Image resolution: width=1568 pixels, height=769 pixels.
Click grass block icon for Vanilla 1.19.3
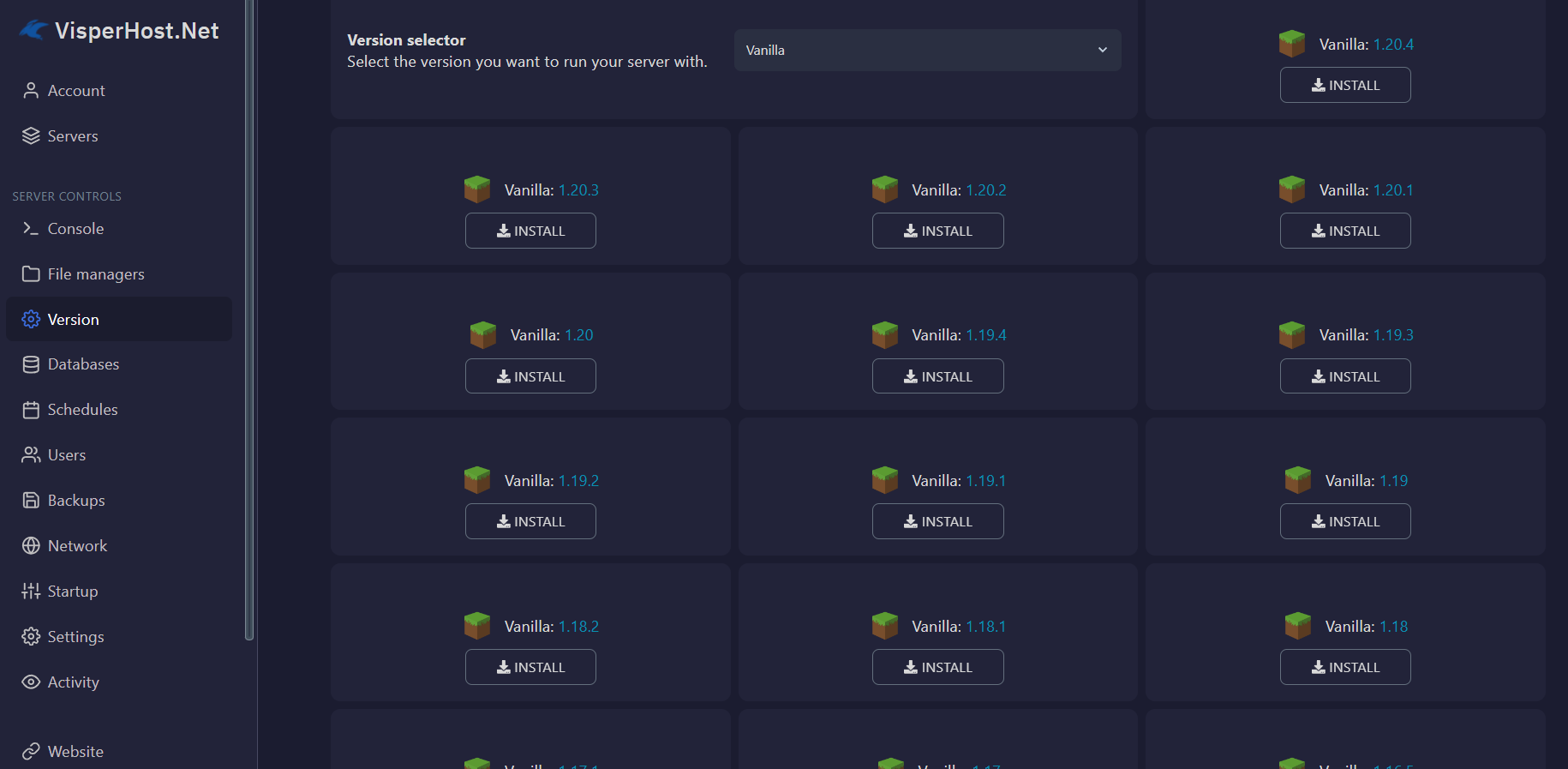[1292, 335]
